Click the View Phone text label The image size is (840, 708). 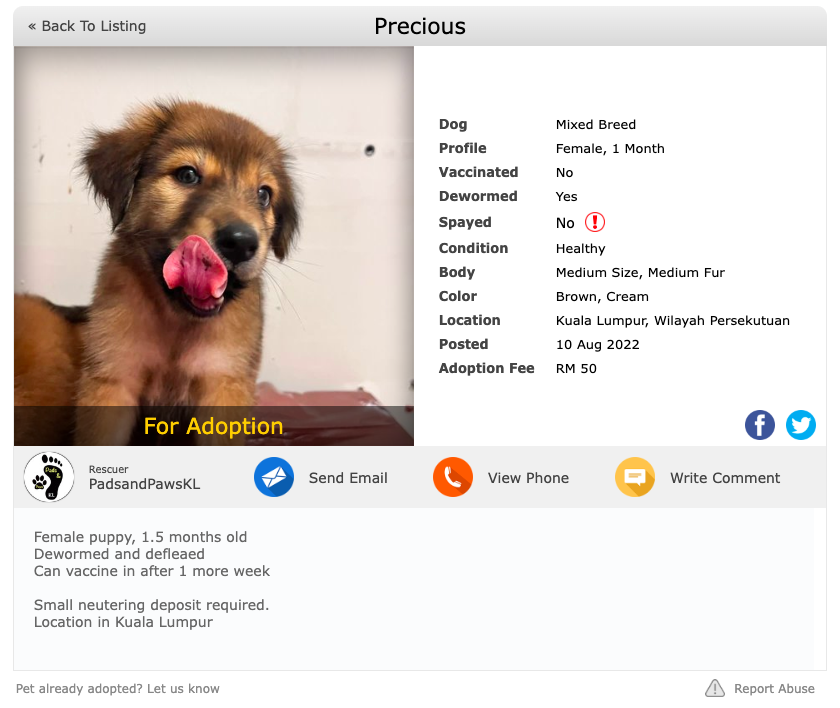tap(528, 478)
